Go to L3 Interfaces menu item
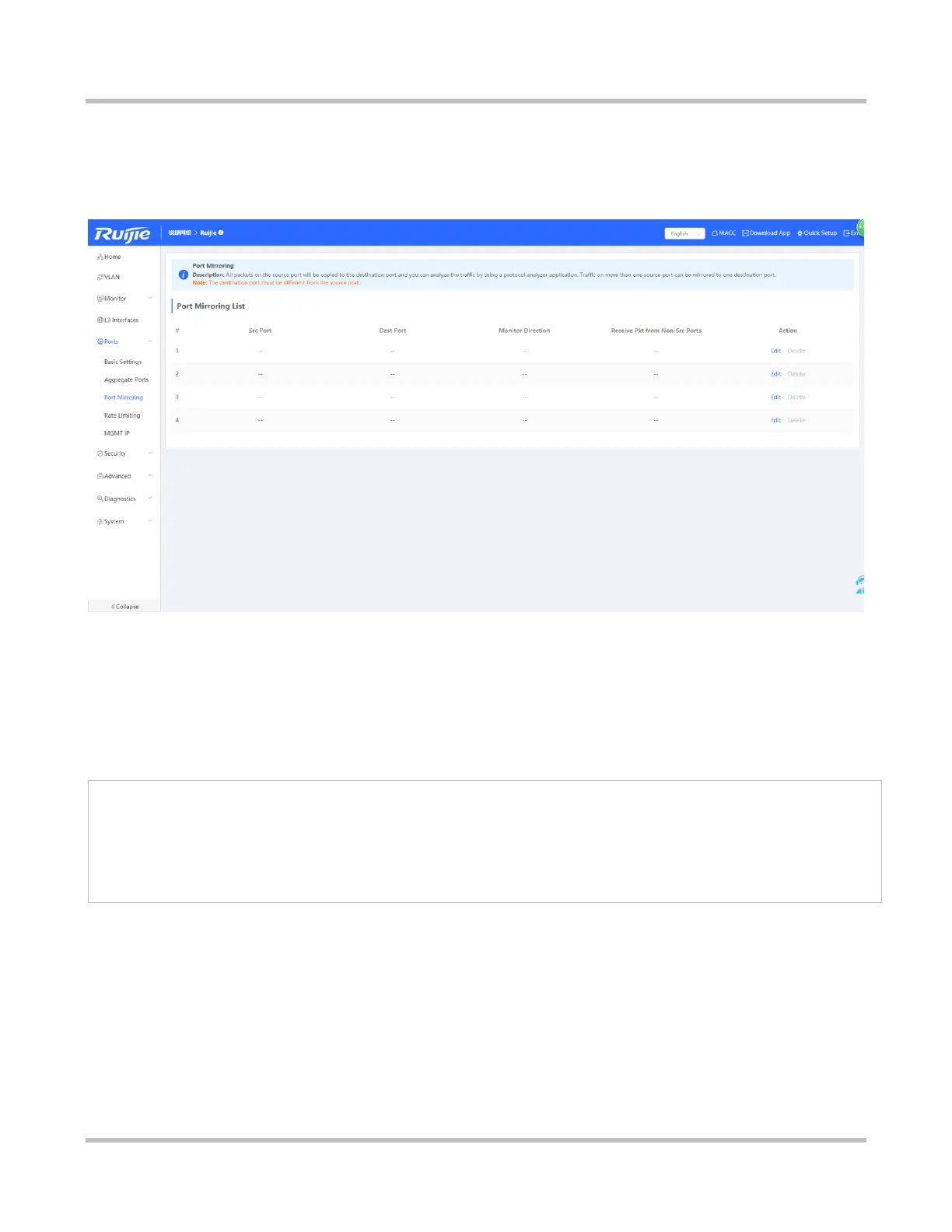This screenshot has width=952, height=1232. click(121, 320)
